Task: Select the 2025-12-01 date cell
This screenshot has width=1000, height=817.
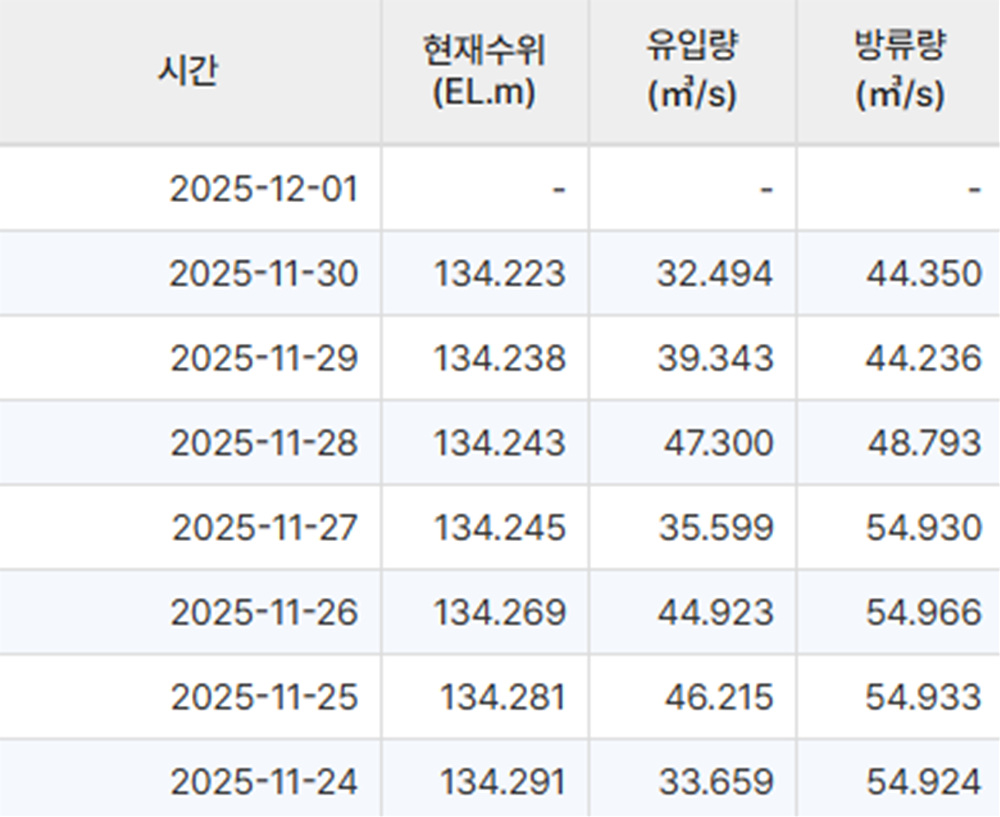Action: pos(263,188)
